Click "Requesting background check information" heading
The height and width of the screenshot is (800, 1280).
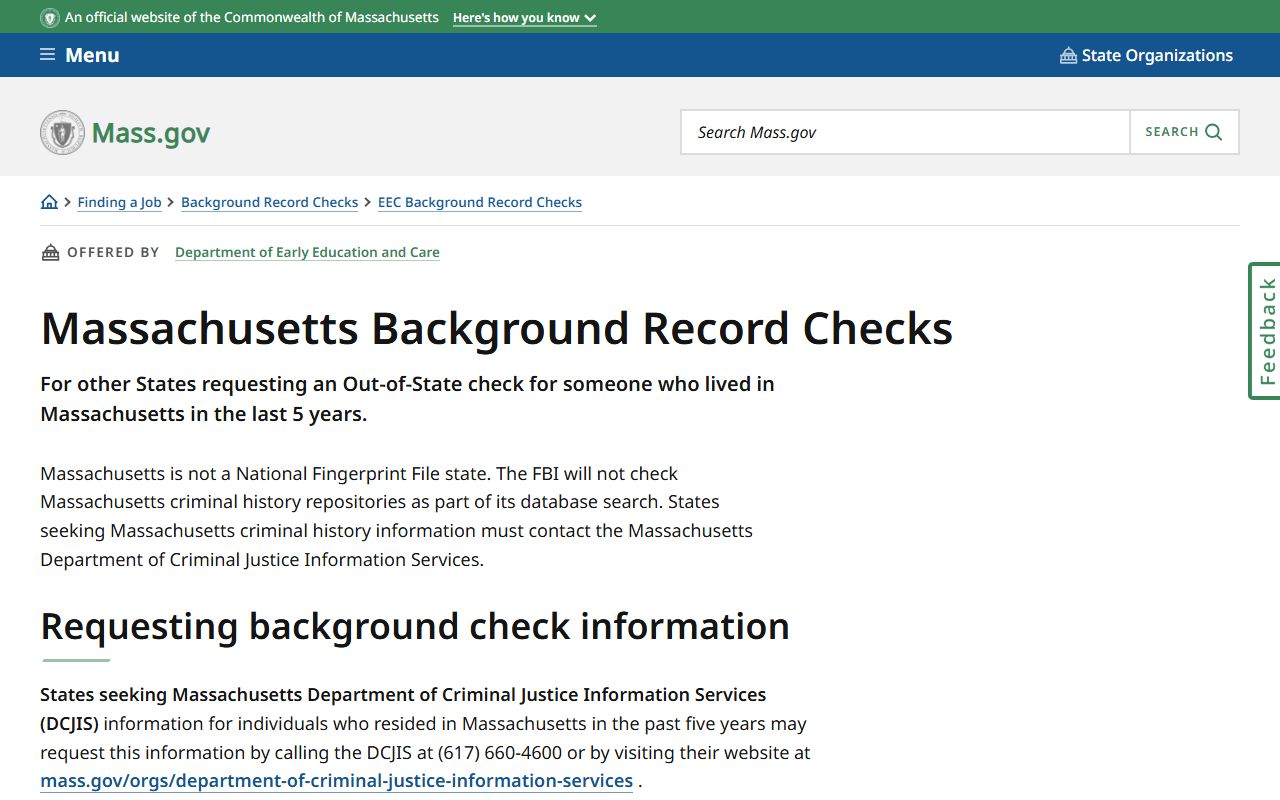(415, 626)
